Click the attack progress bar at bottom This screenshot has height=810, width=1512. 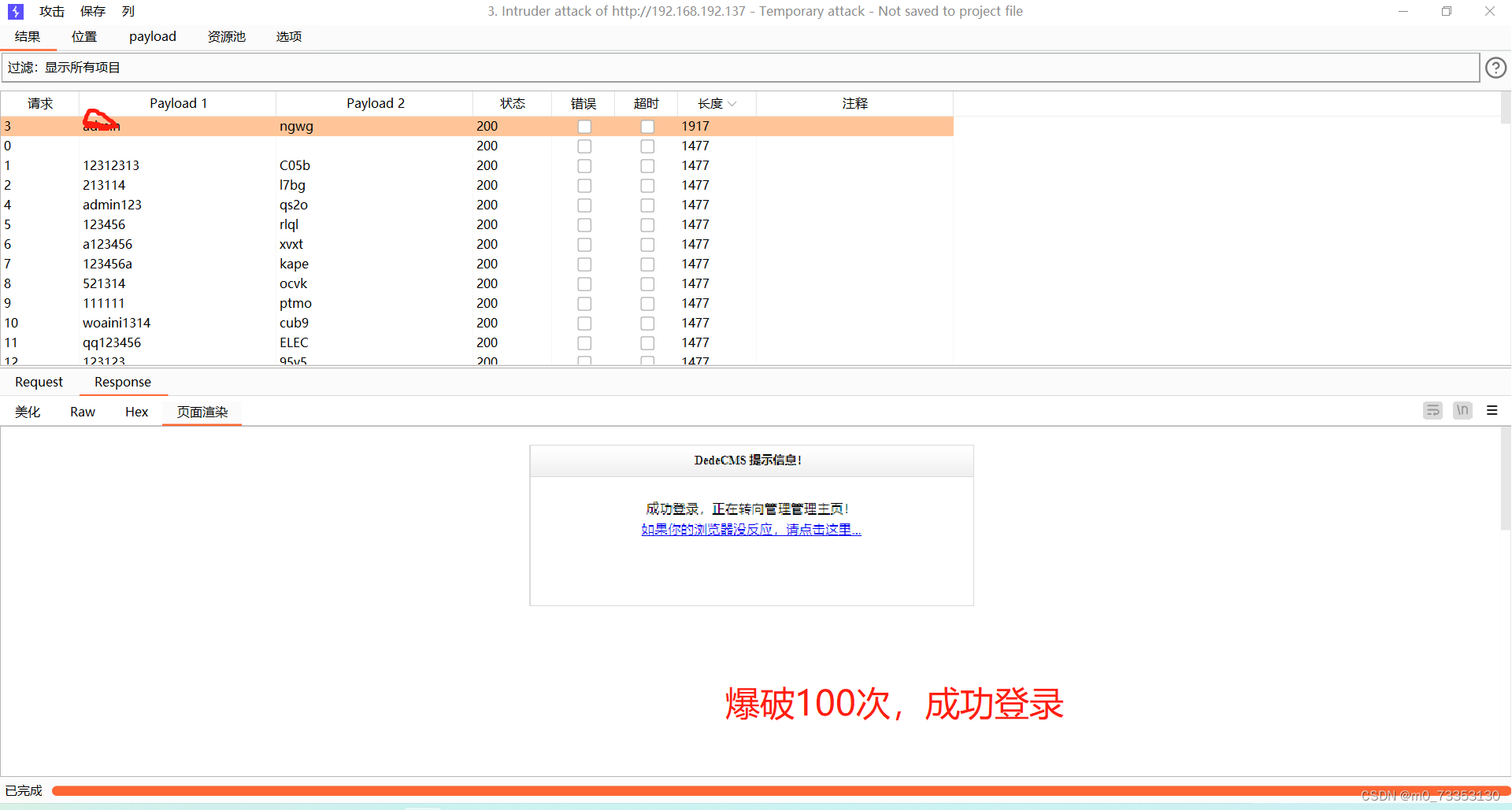(780, 790)
